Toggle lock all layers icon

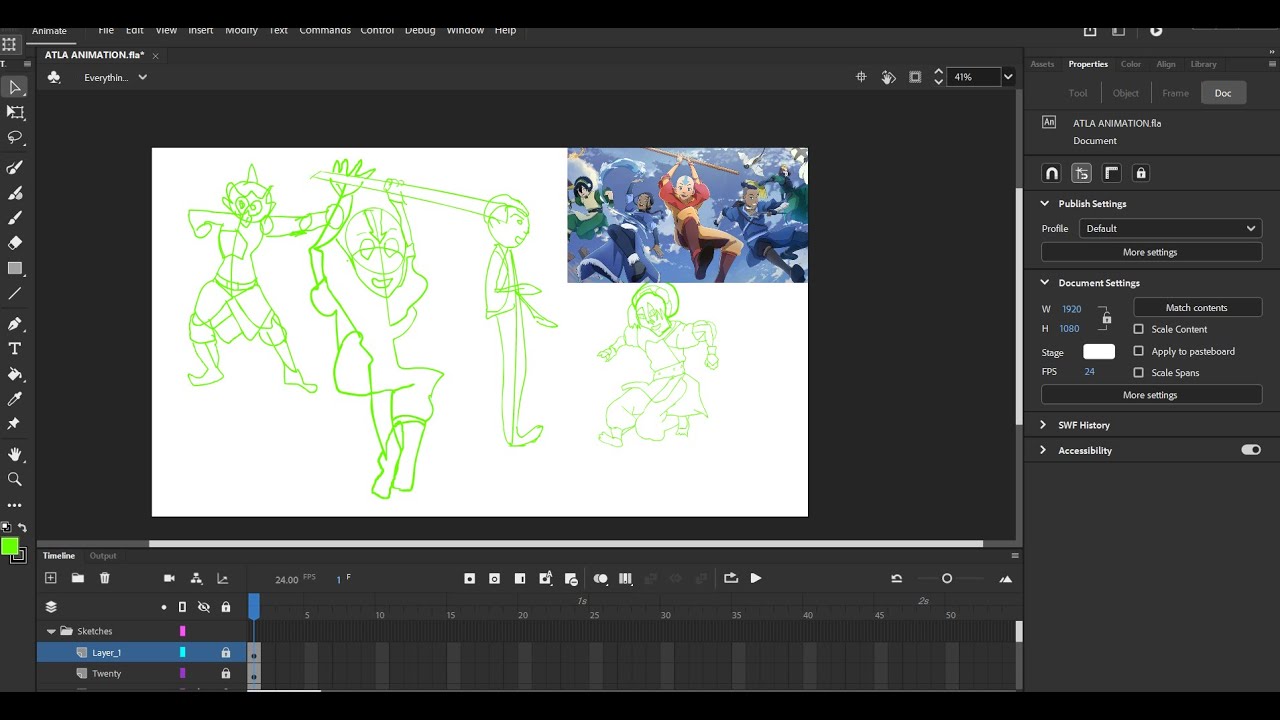pos(226,607)
